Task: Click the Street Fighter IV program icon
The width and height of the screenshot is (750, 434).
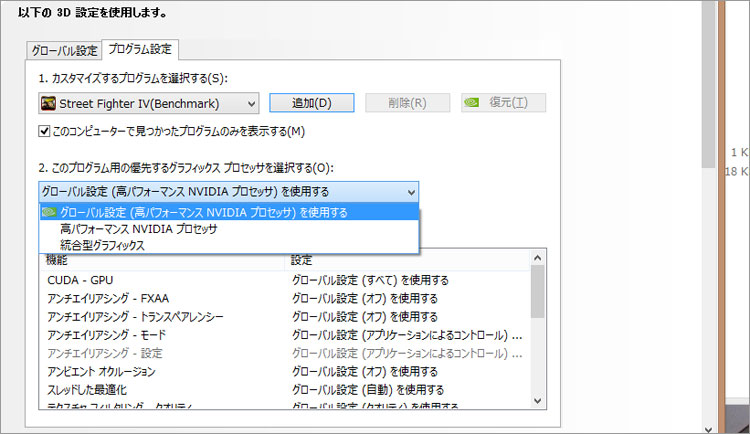Action: 49,103
